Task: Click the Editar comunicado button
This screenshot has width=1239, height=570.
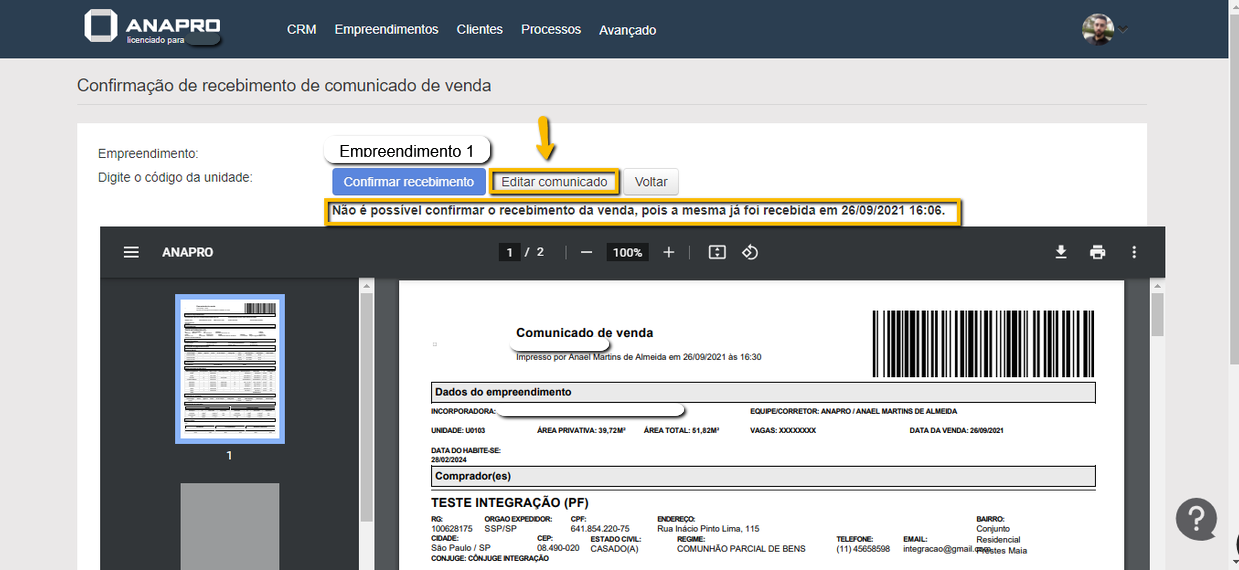Action: click(554, 182)
